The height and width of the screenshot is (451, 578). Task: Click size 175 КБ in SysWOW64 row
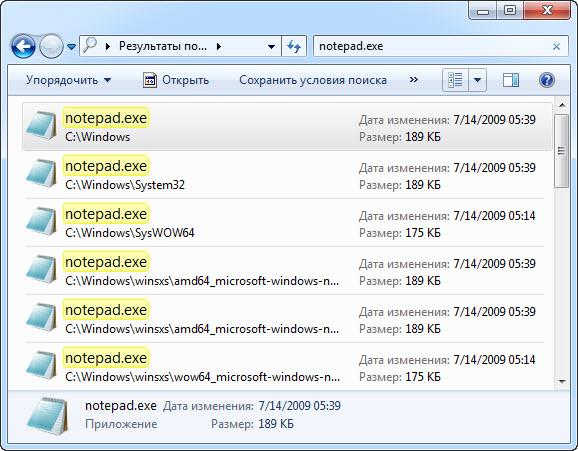pos(423,233)
